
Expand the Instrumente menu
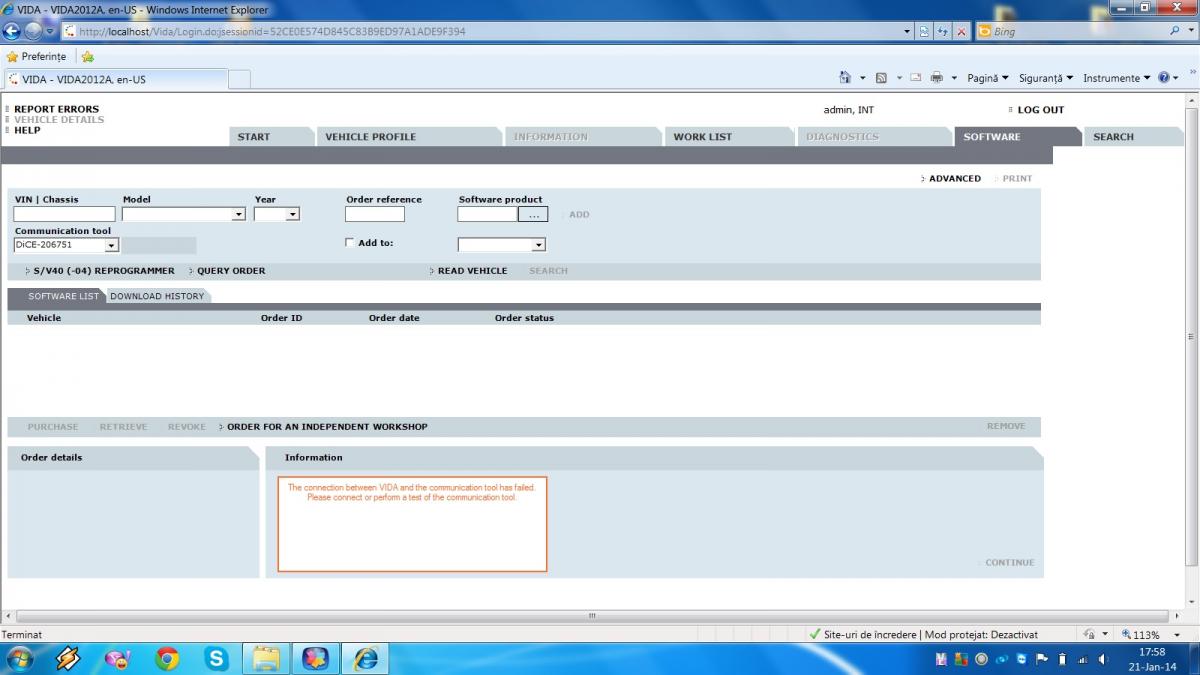tap(1117, 78)
